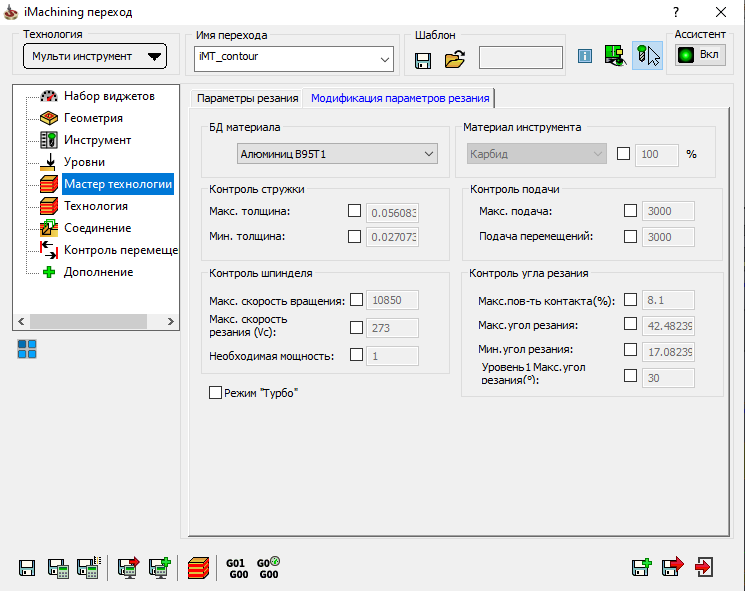Click the red stacked layers icon
The image size is (745, 591).
(198, 568)
